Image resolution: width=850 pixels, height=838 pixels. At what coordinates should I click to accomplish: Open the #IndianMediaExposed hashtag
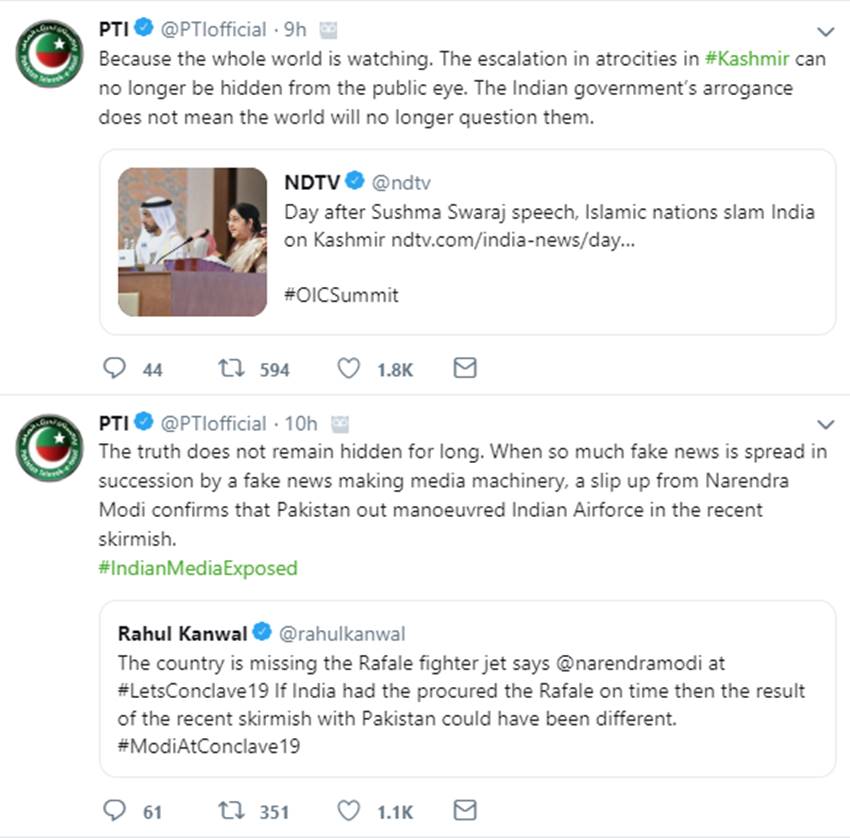pyautogui.click(x=198, y=568)
